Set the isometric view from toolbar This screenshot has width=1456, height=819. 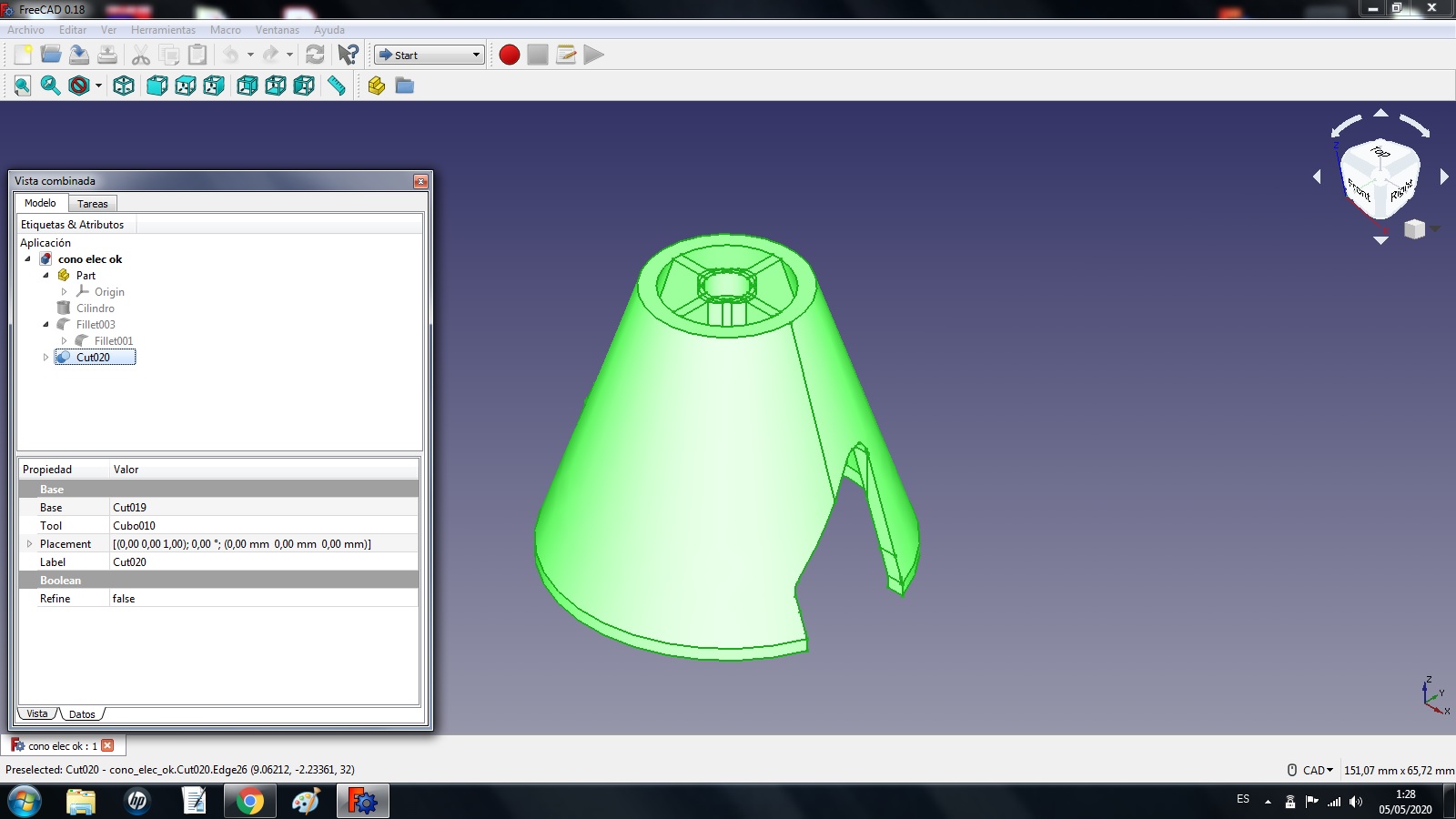[124, 86]
